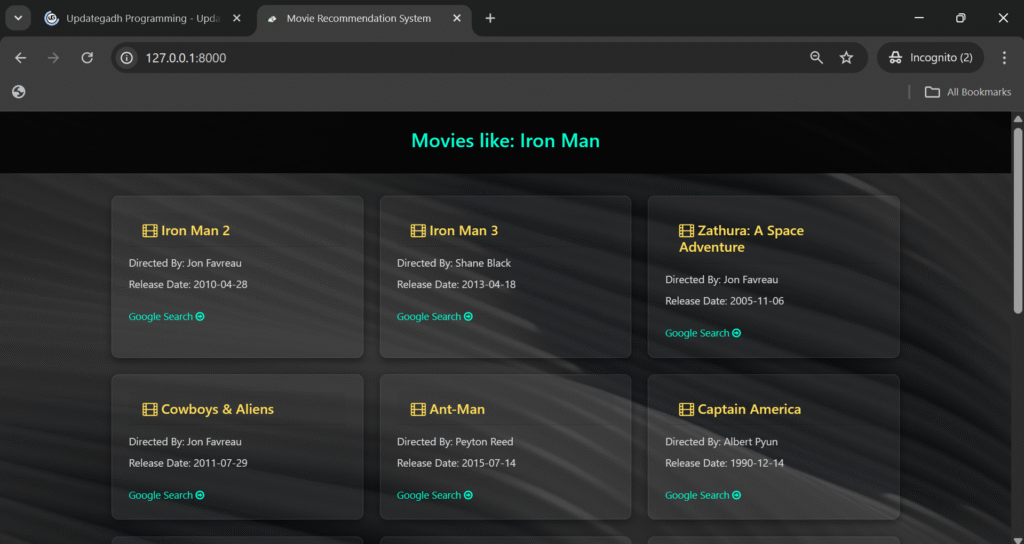1024x544 pixels.
Task: Click the browser forward arrow
Action: click(54, 58)
